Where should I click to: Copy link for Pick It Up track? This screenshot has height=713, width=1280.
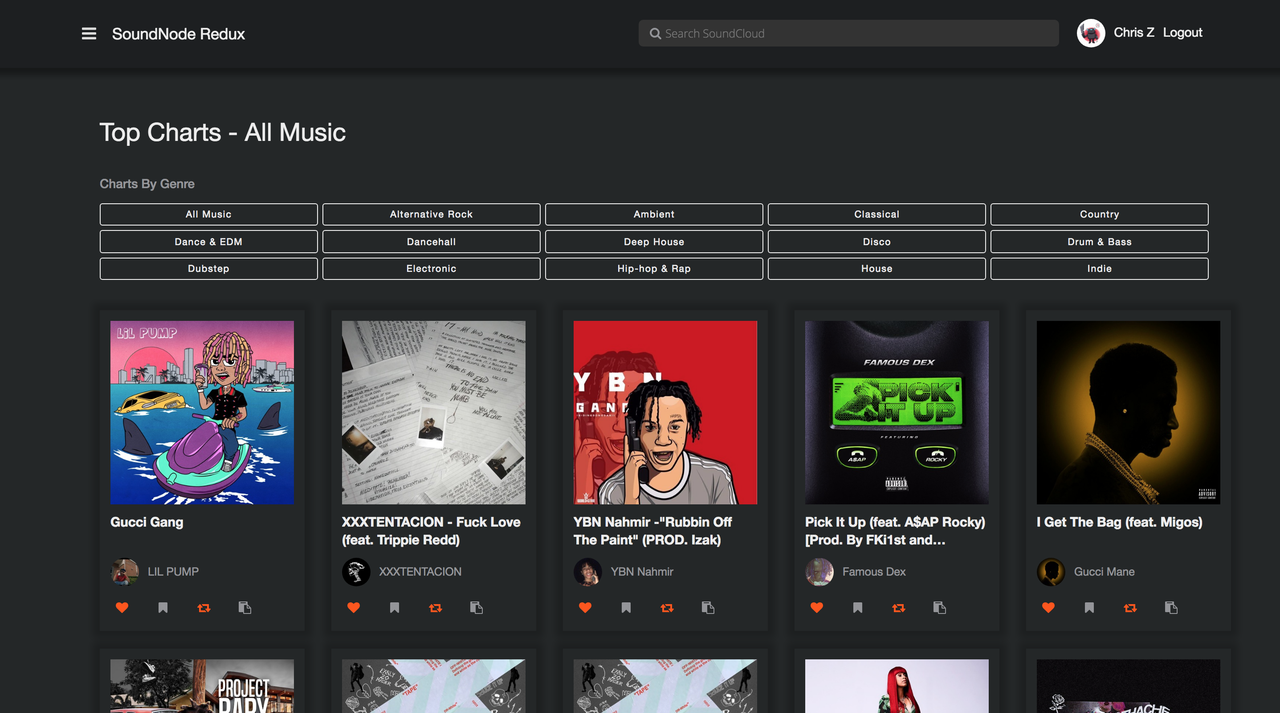click(x=939, y=607)
